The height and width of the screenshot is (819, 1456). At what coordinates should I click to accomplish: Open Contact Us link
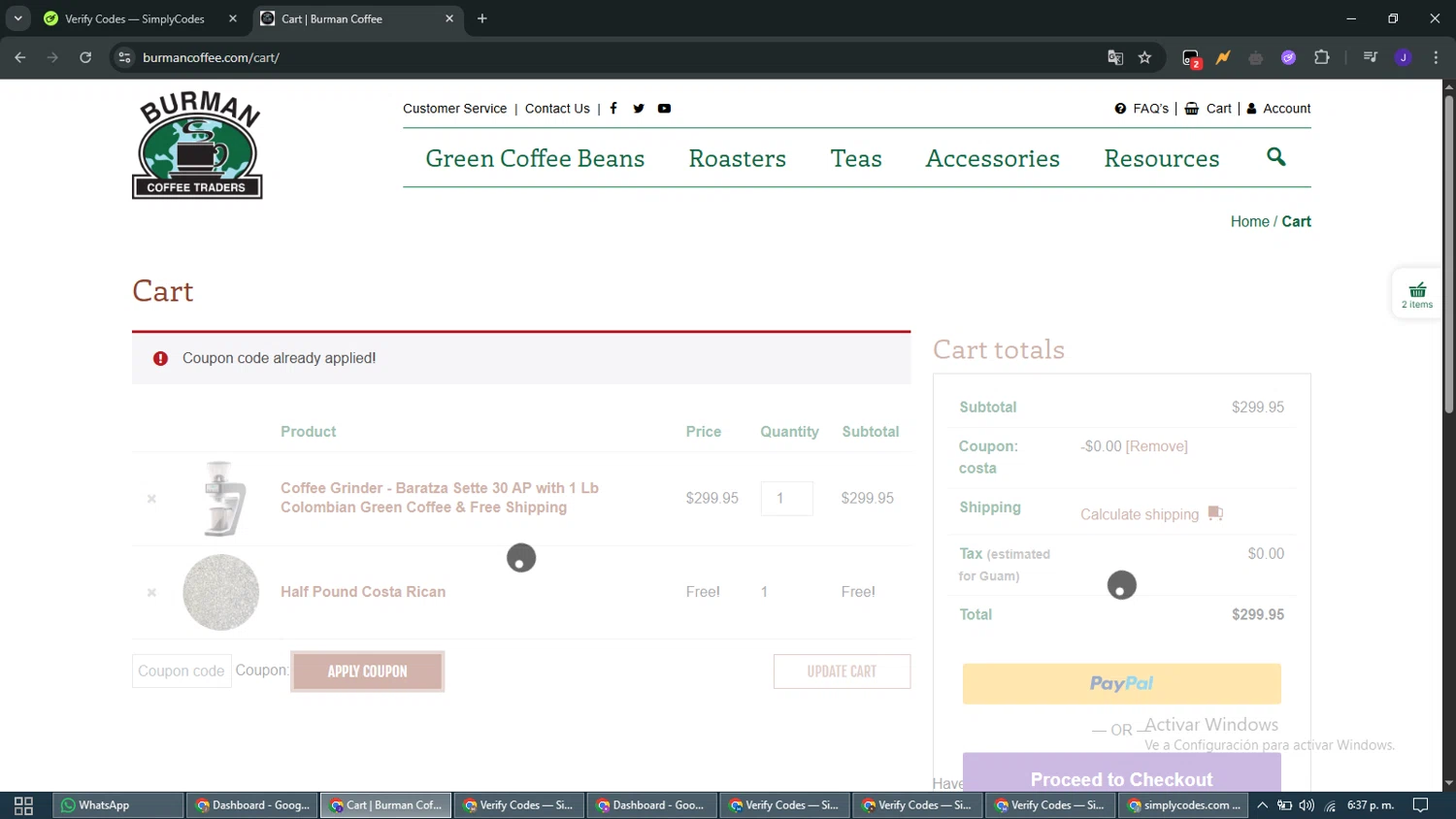point(557,109)
